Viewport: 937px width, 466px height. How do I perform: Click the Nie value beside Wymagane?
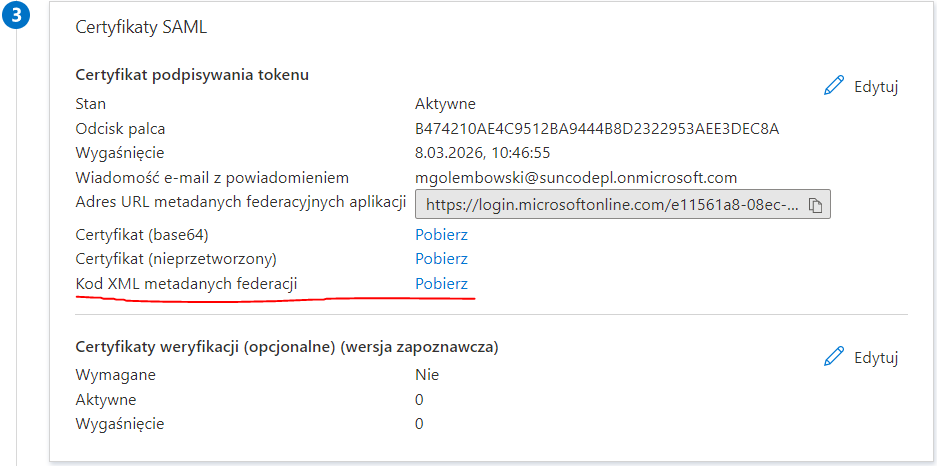coord(427,375)
